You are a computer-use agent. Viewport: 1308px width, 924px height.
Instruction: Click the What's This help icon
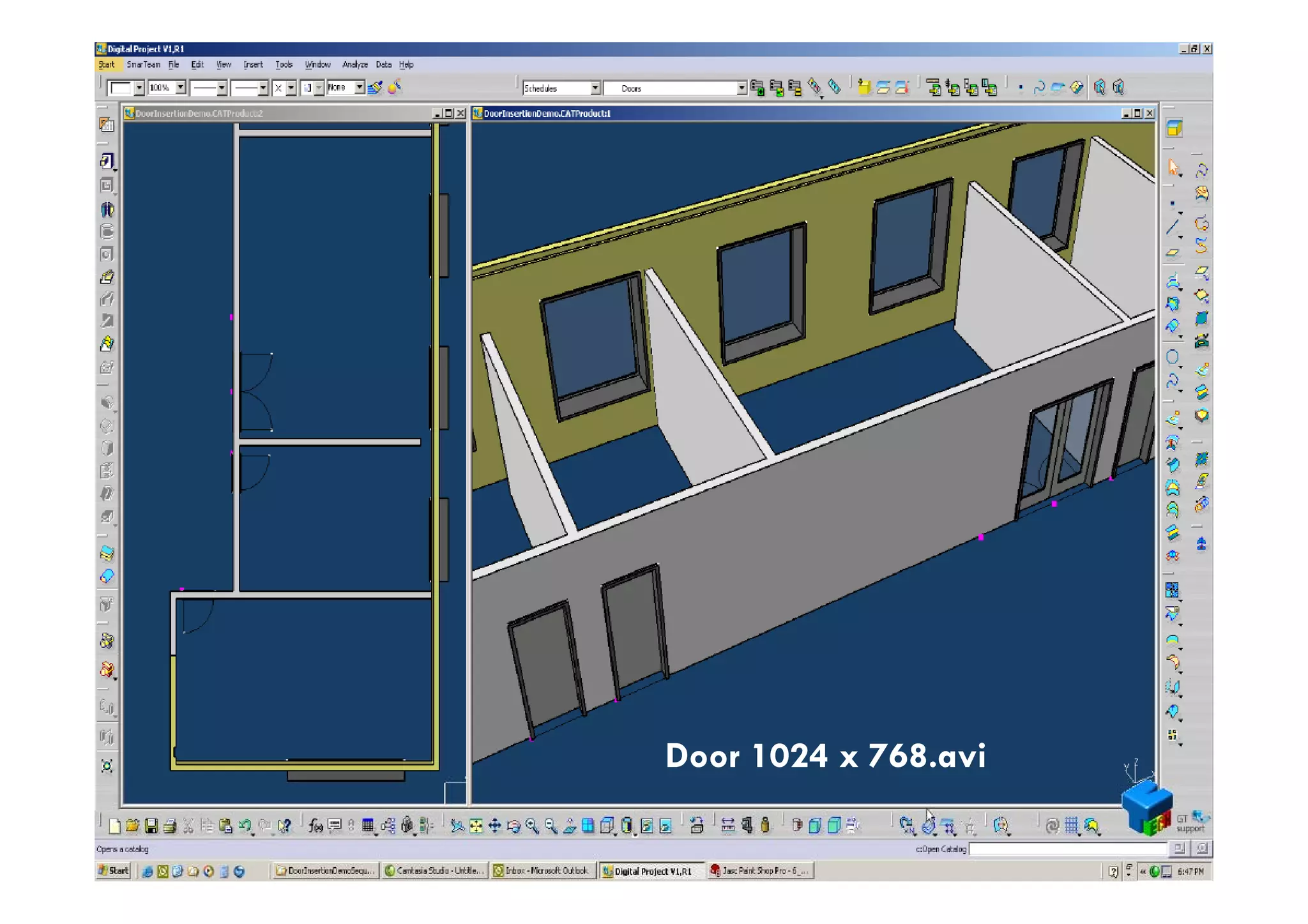click(285, 826)
